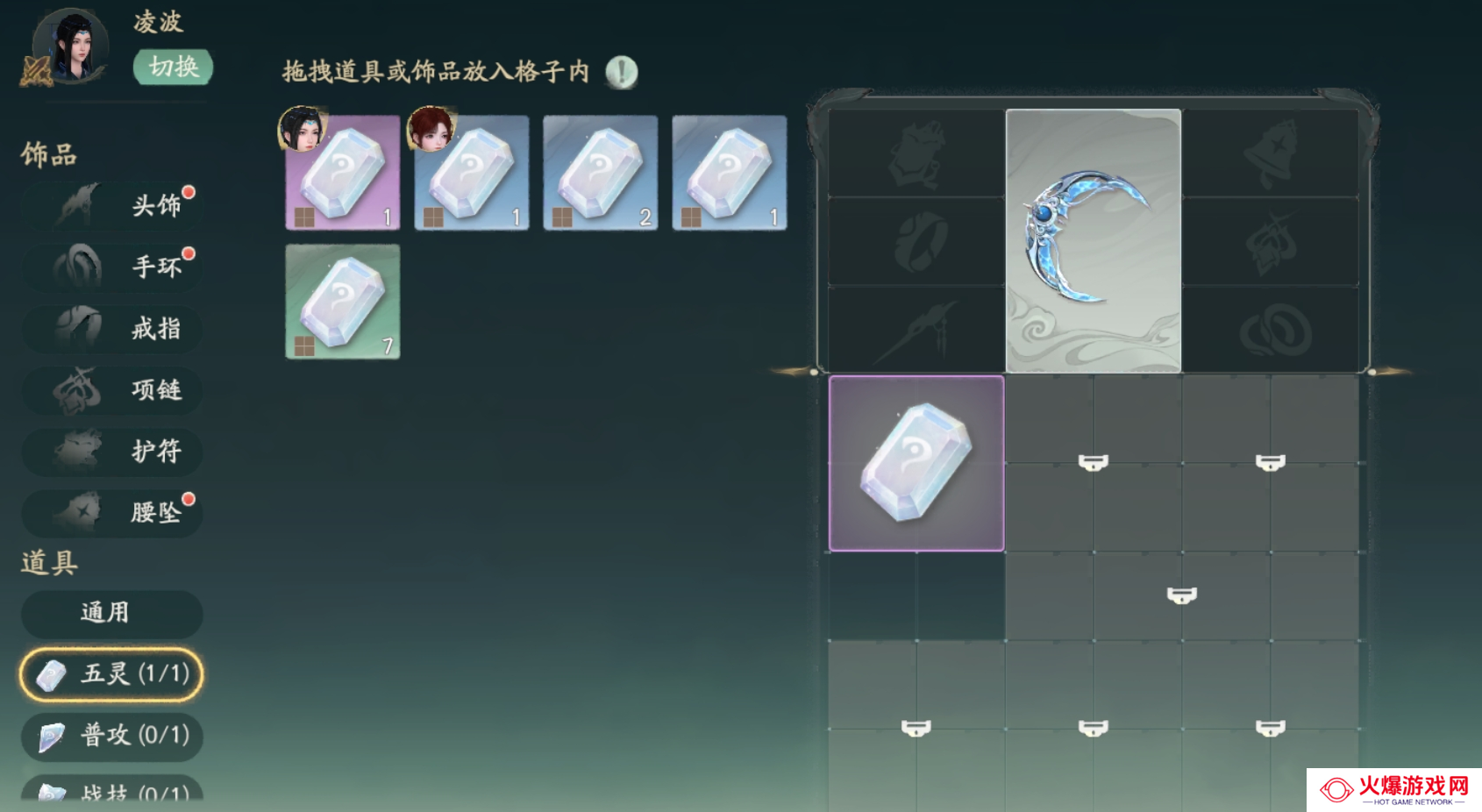Click the bell-shaped equipment slot icon
The width and height of the screenshot is (1482, 812).
click(x=1271, y=153)
